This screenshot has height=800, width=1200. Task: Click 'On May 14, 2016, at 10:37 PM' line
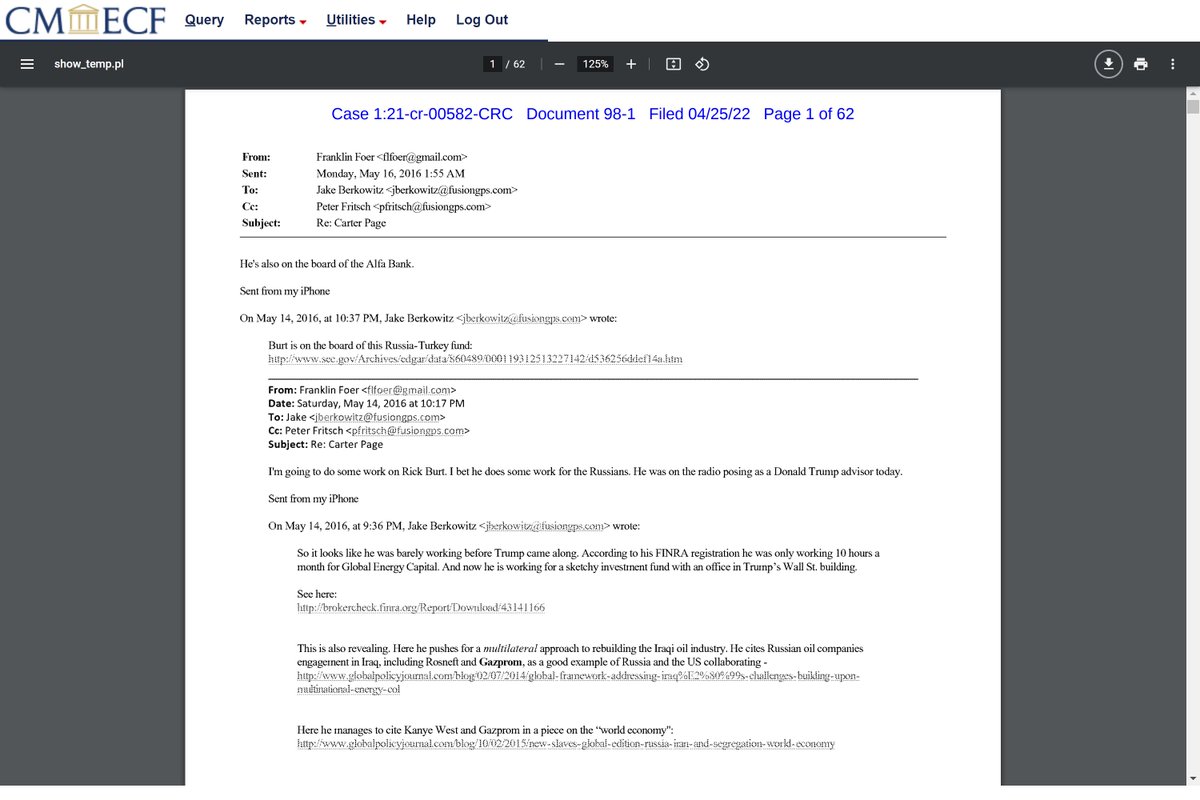[428, 319]
